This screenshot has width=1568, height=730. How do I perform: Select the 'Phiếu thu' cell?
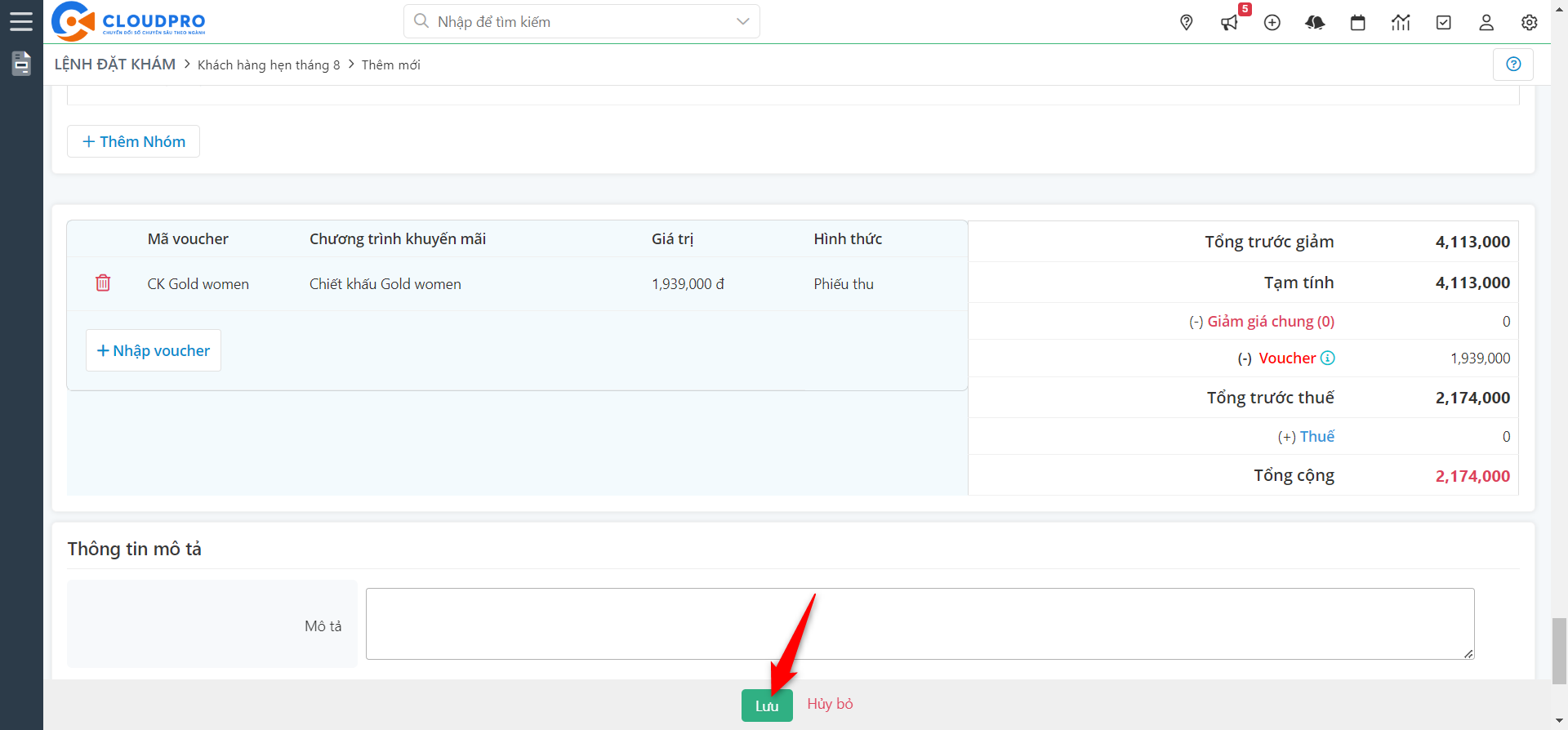point(844,283)
